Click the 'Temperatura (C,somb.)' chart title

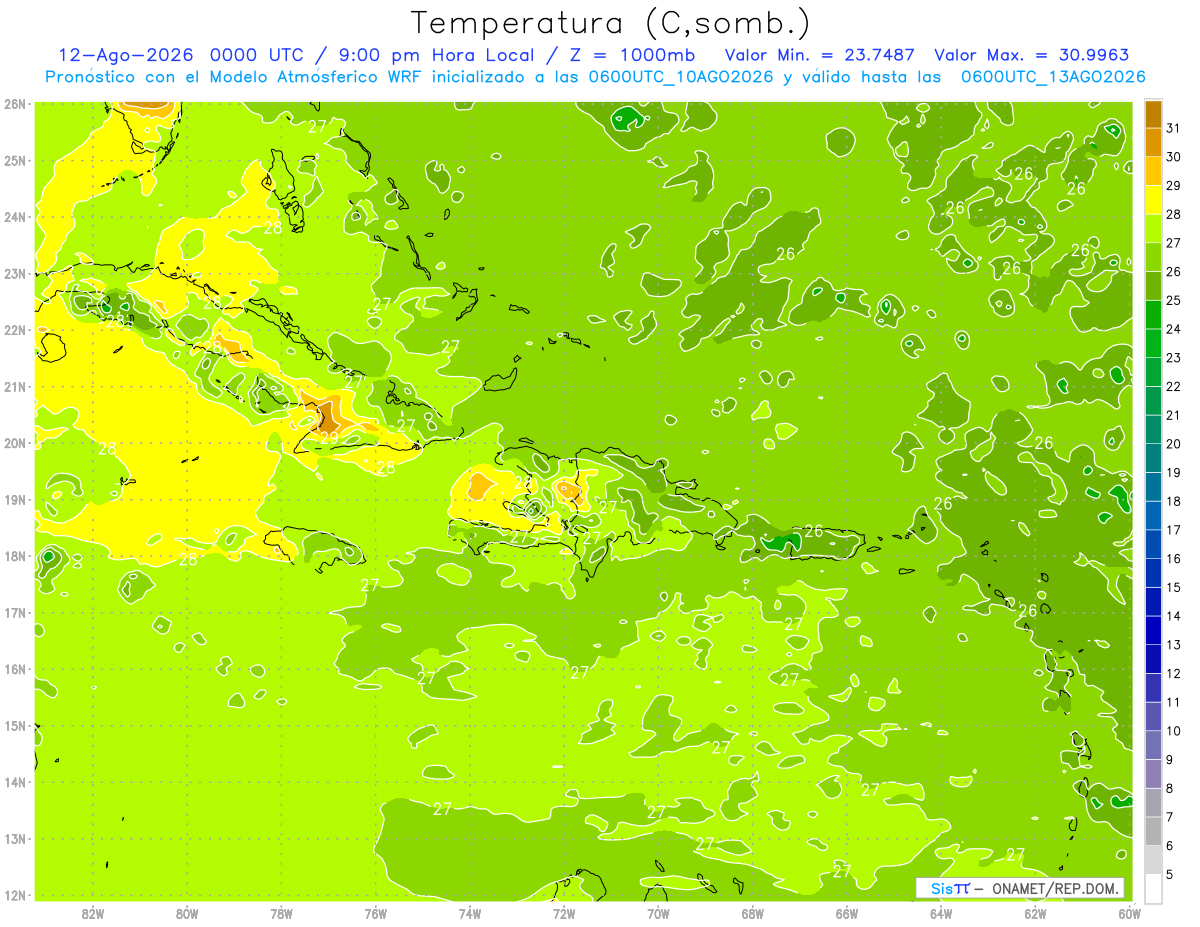pos(611,23)
